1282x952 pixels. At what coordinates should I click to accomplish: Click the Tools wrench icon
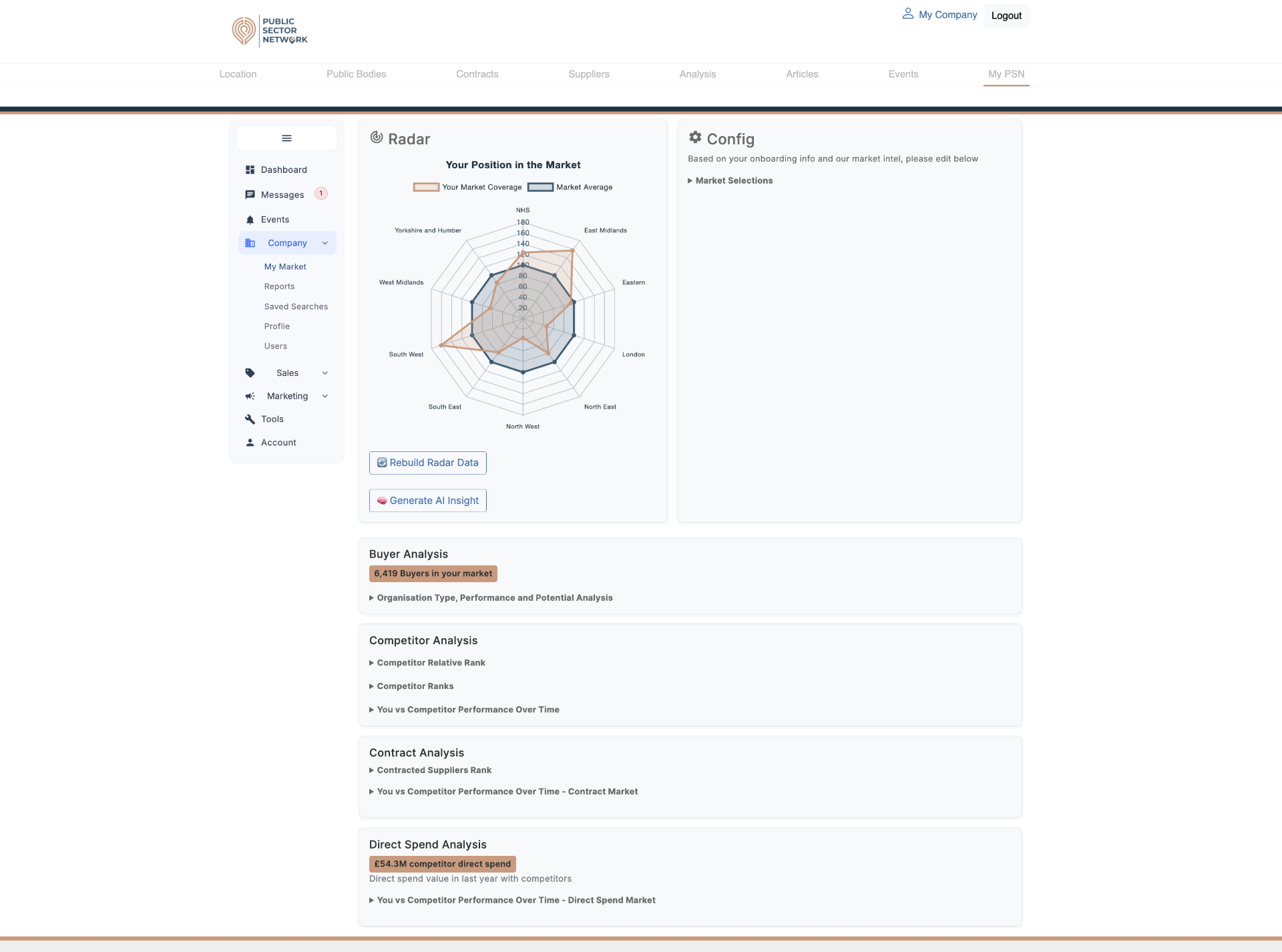click(250, 419)
